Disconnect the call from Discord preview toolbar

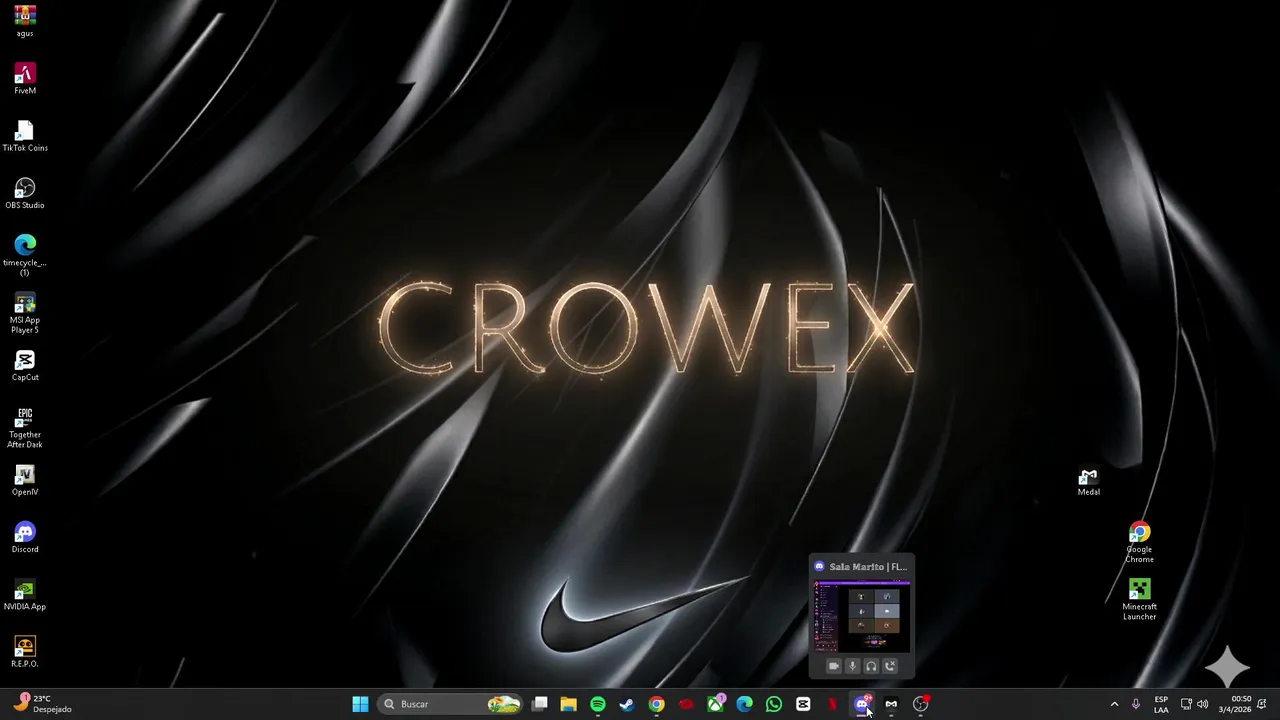(890, 666)
